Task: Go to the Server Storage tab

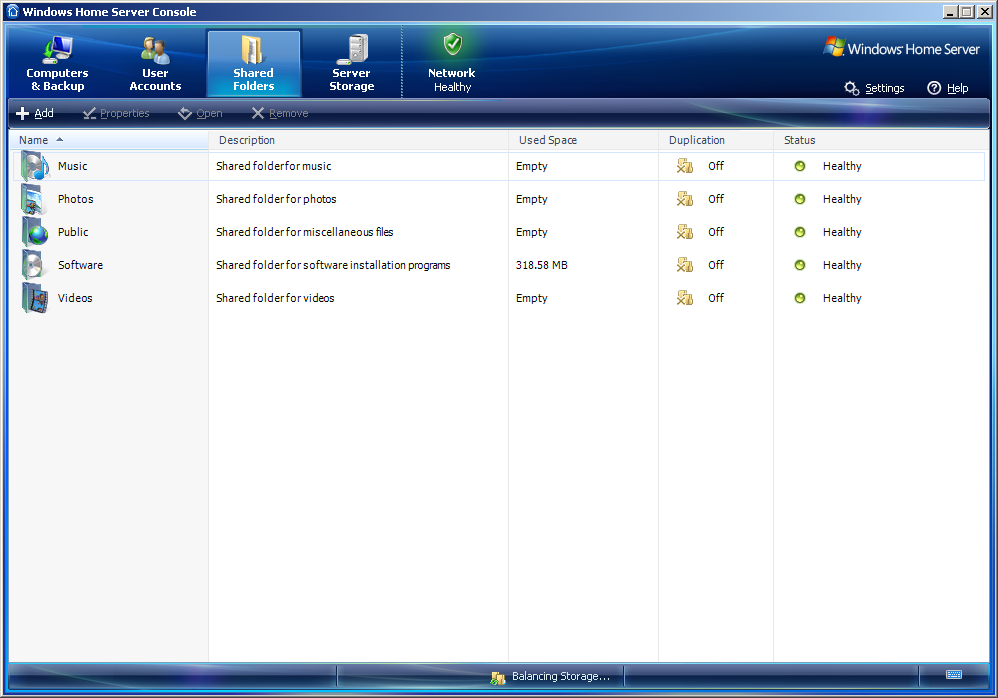Action: (351, 64)
